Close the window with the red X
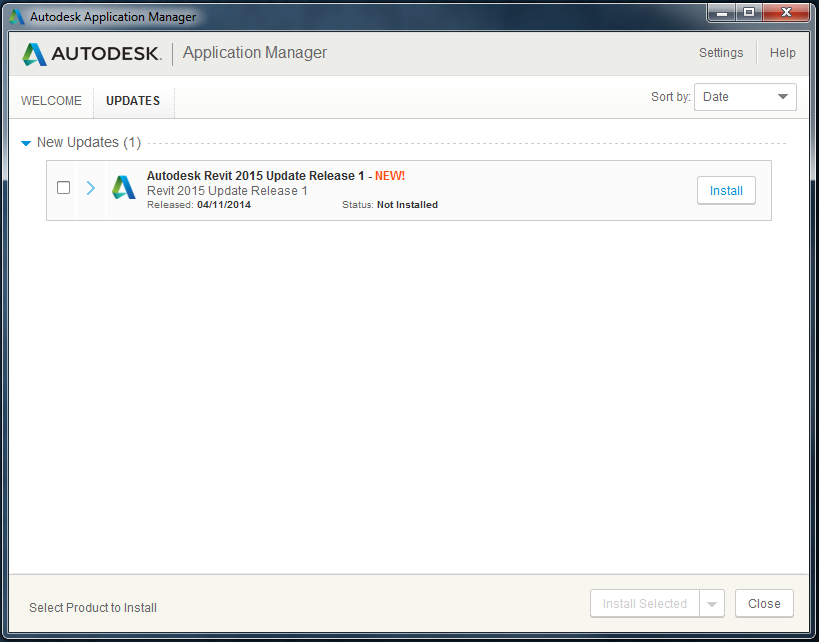 [x=786, y=13]
